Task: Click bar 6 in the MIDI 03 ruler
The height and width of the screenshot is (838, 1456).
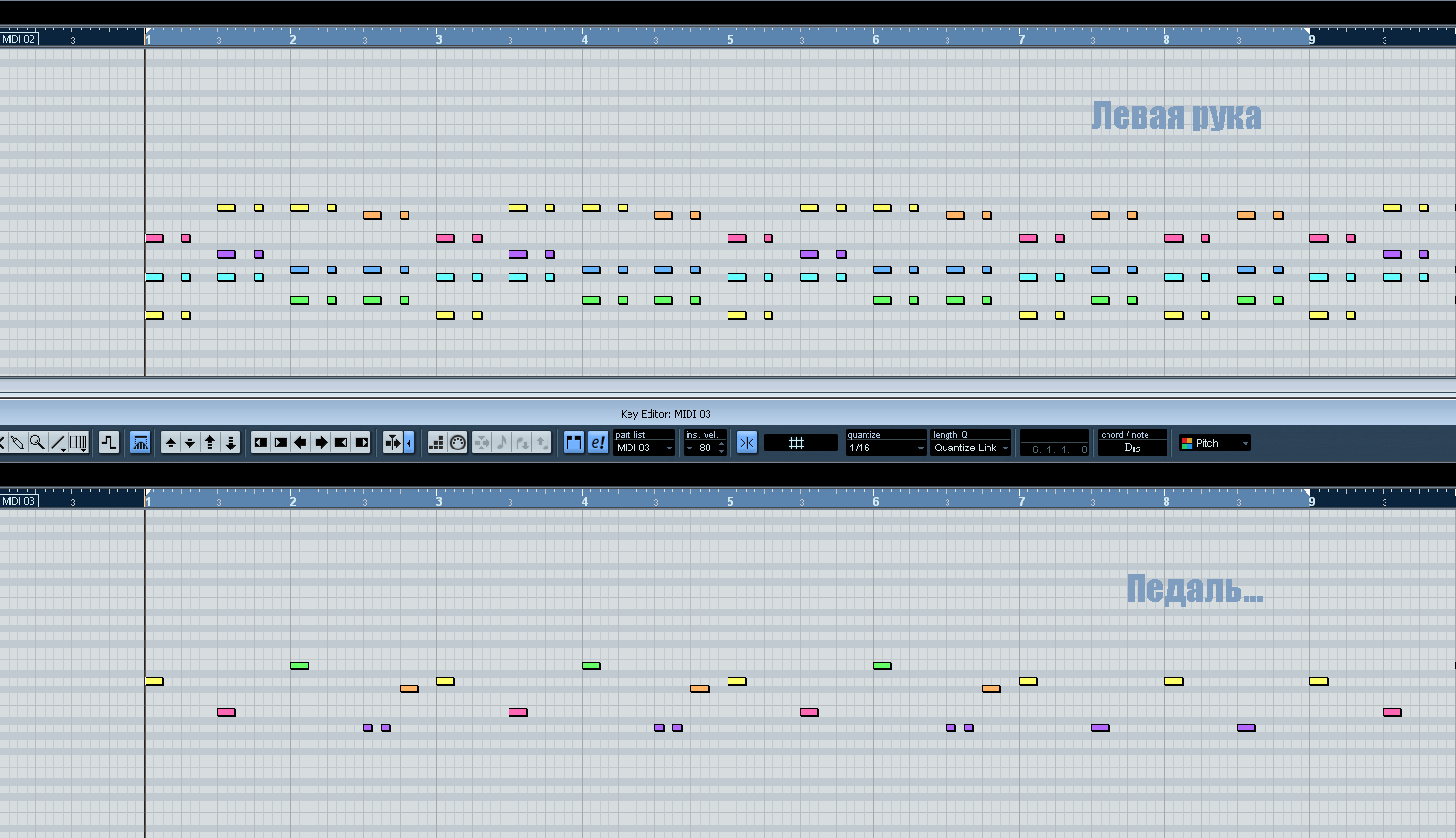Action: point(876,501)
